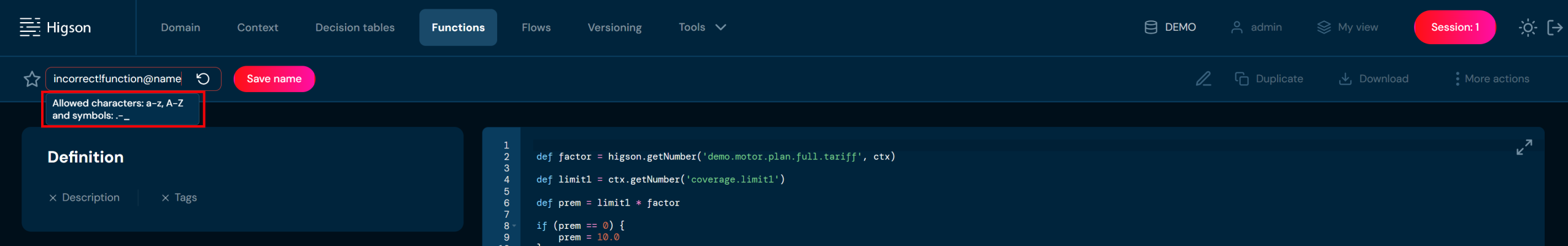The width and height of the screenshot is (1568, 246).
Task: Collapse code fold arrow on line 8
Action: click(x=514, y=226)
